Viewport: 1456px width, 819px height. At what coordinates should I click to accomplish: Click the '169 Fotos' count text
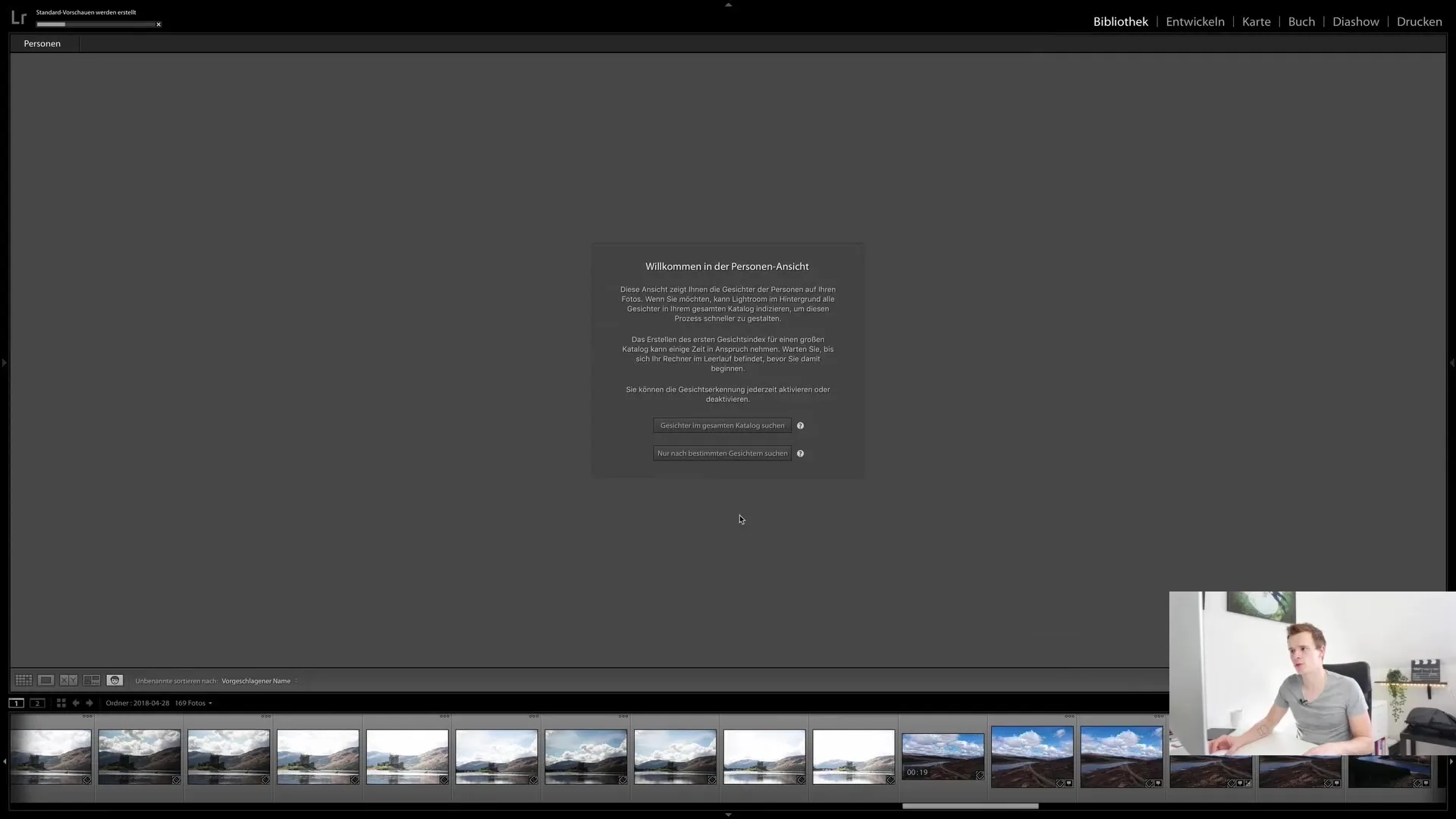[x=190, y=703]
